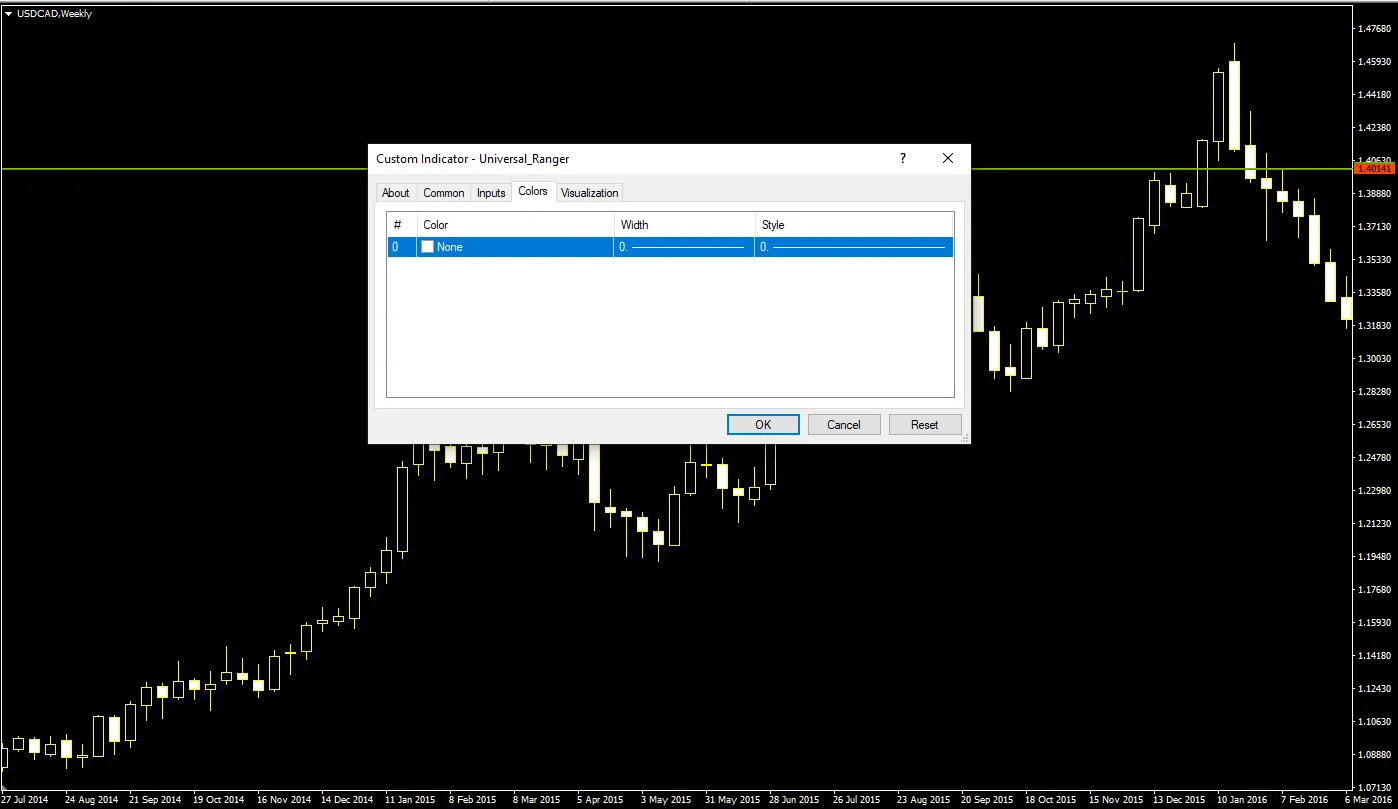Reset the indicator settings
The image size is (1398, 809).
pyautogui.click(x=924, y=424)
